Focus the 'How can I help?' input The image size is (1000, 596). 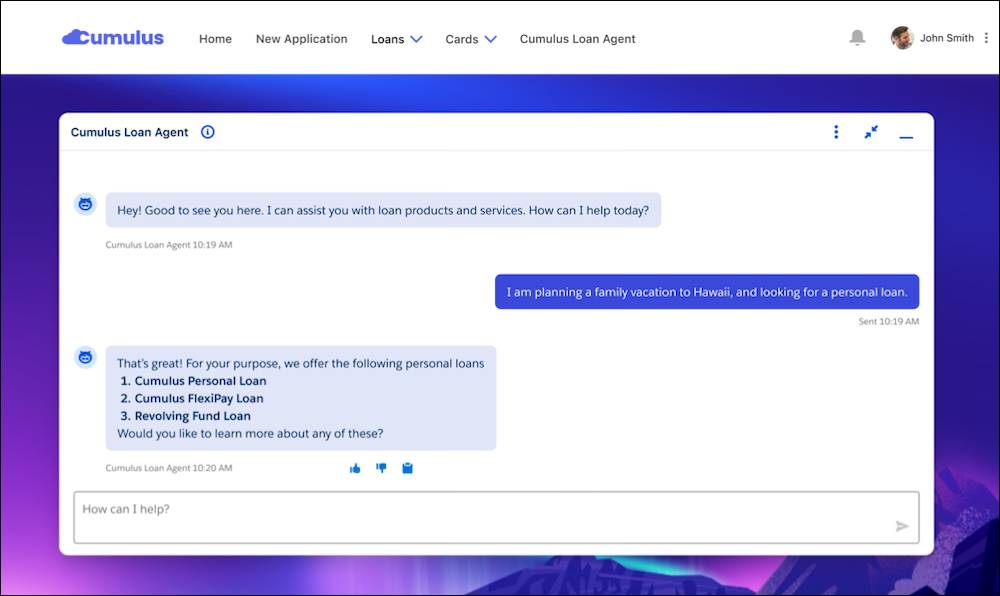click(496, 518)
